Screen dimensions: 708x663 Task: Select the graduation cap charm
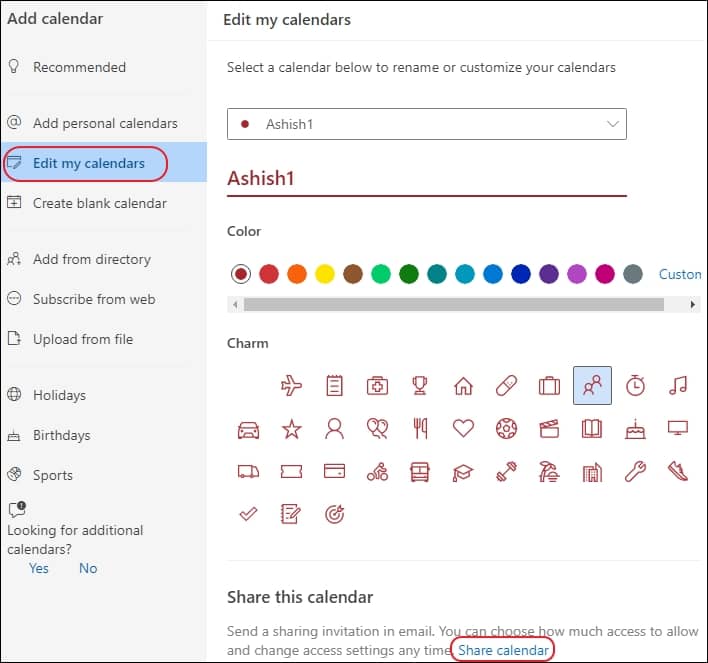463,472
